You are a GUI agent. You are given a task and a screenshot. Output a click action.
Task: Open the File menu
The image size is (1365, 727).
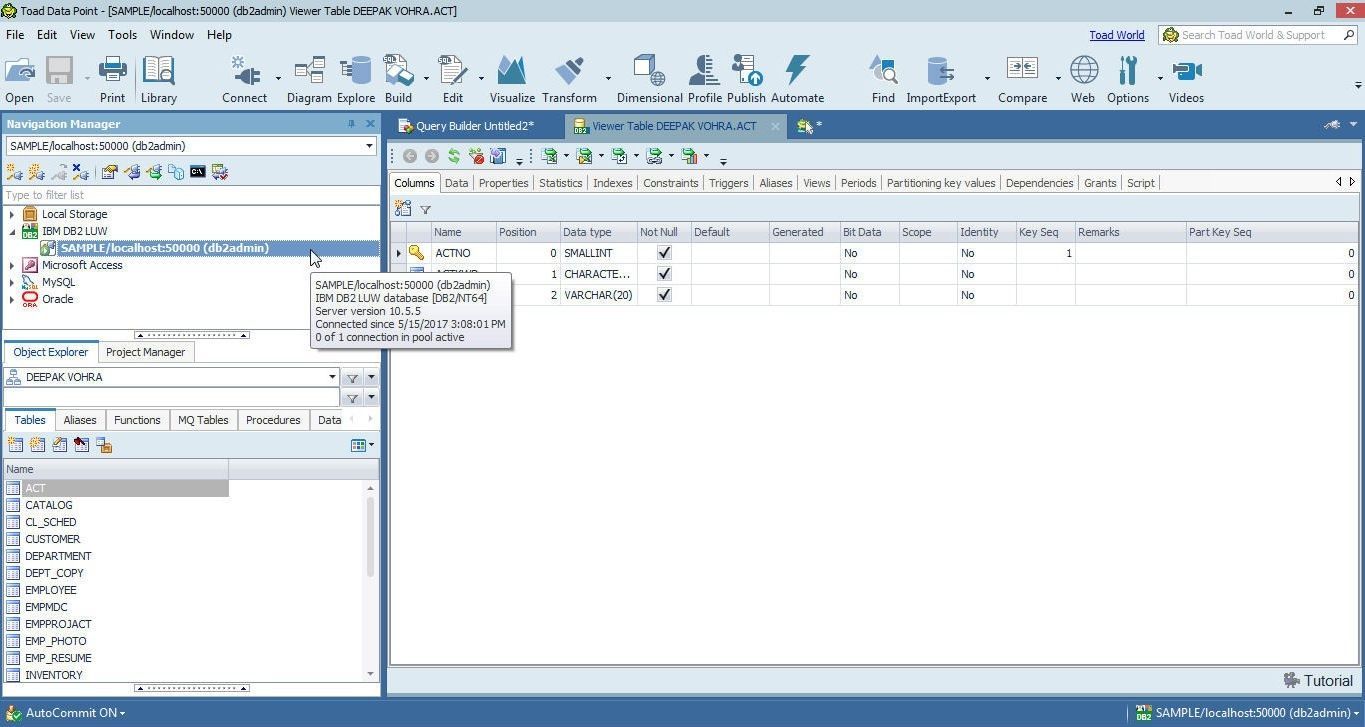coord(15,34)
